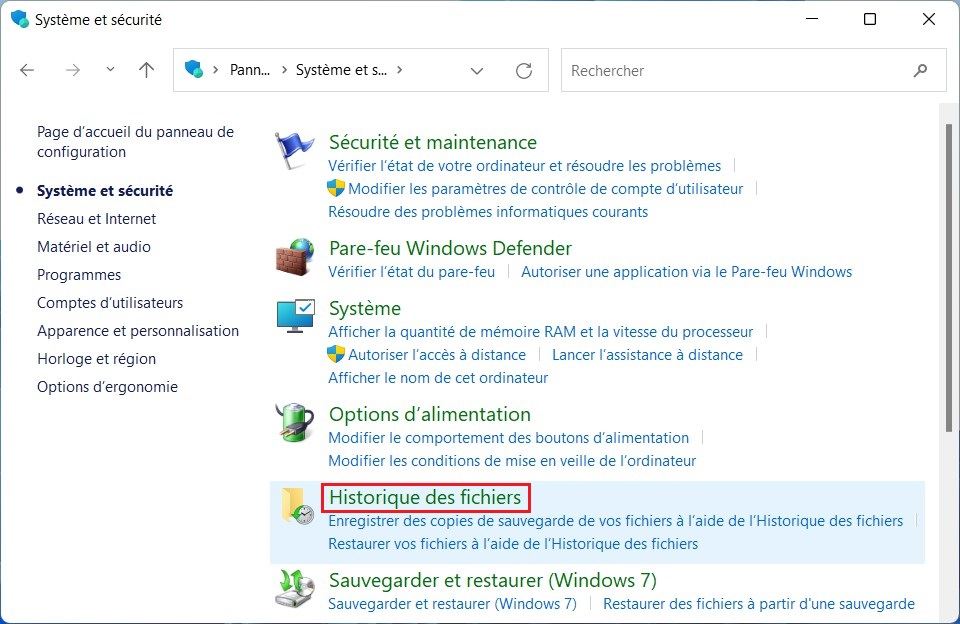Click Modifier les conditions de mise en veille
Screen dimensions: 960x624
pos(512,460)
